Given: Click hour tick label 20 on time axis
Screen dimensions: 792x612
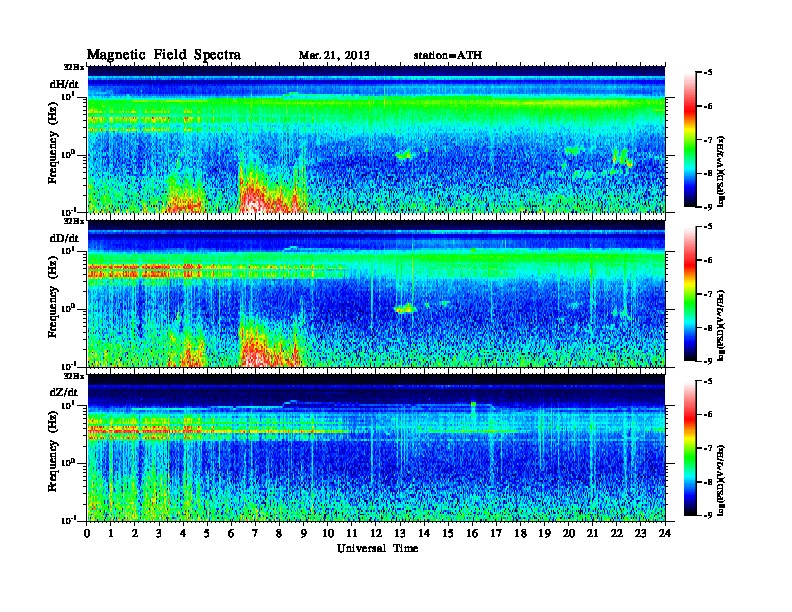Looking at the screenshot, I should pyautogui.click(x=569, y=533).
